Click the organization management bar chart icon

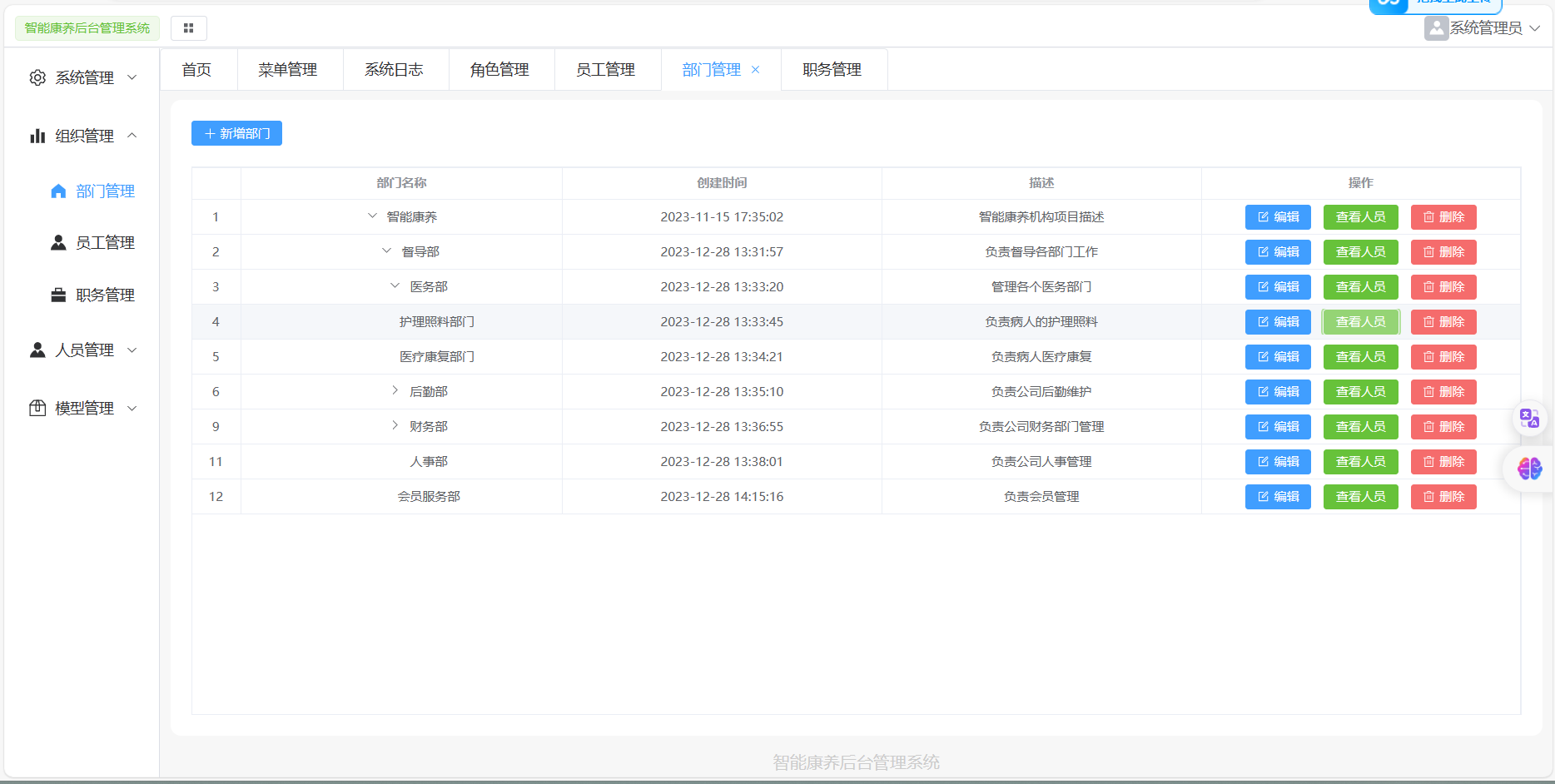pos(37,136)
